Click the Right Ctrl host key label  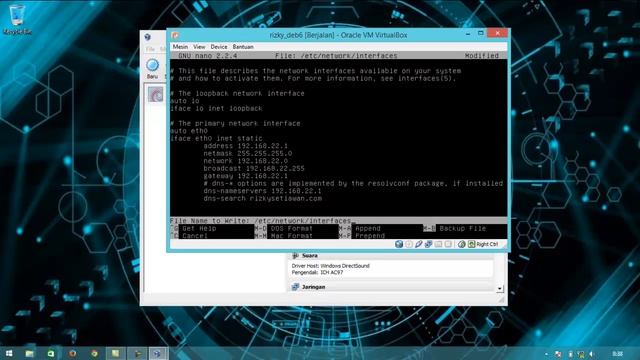[487, 244]
